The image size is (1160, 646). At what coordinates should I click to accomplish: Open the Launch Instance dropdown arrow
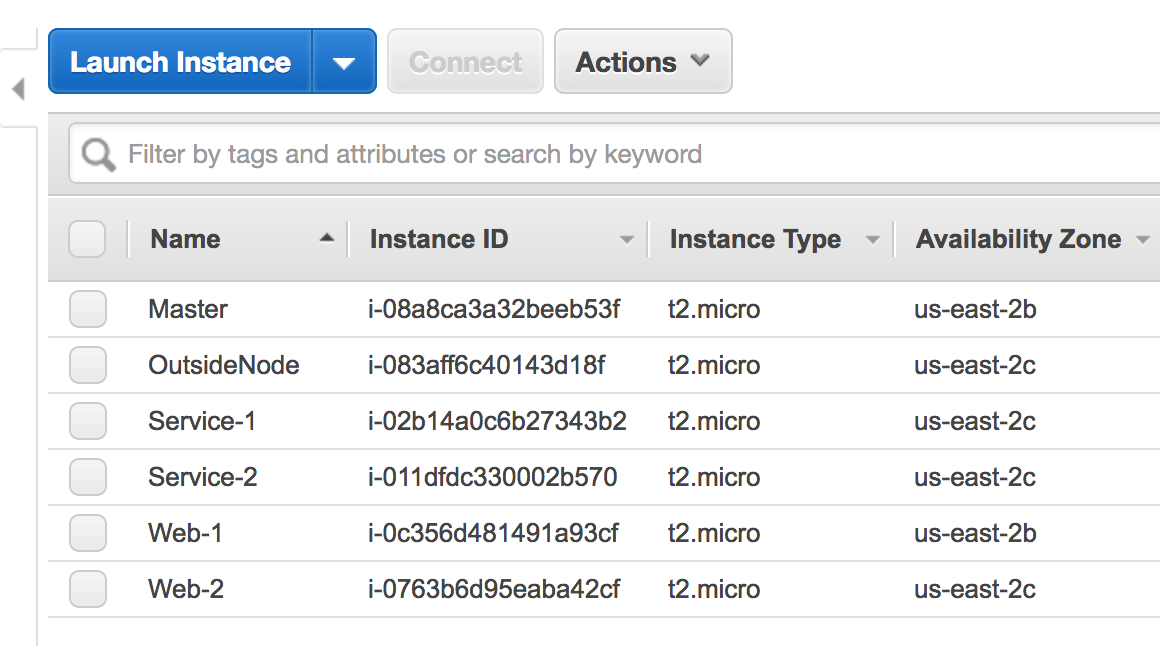coord(344,62)
